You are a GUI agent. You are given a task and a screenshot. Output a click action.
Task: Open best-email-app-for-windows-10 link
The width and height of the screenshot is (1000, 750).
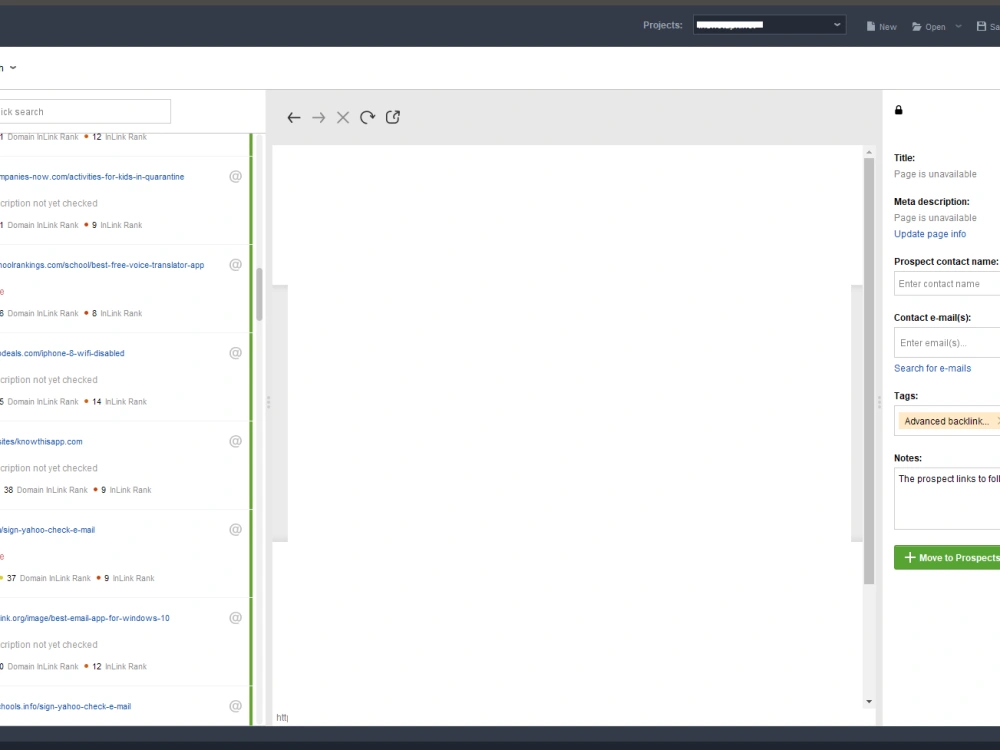coord(85,618)
